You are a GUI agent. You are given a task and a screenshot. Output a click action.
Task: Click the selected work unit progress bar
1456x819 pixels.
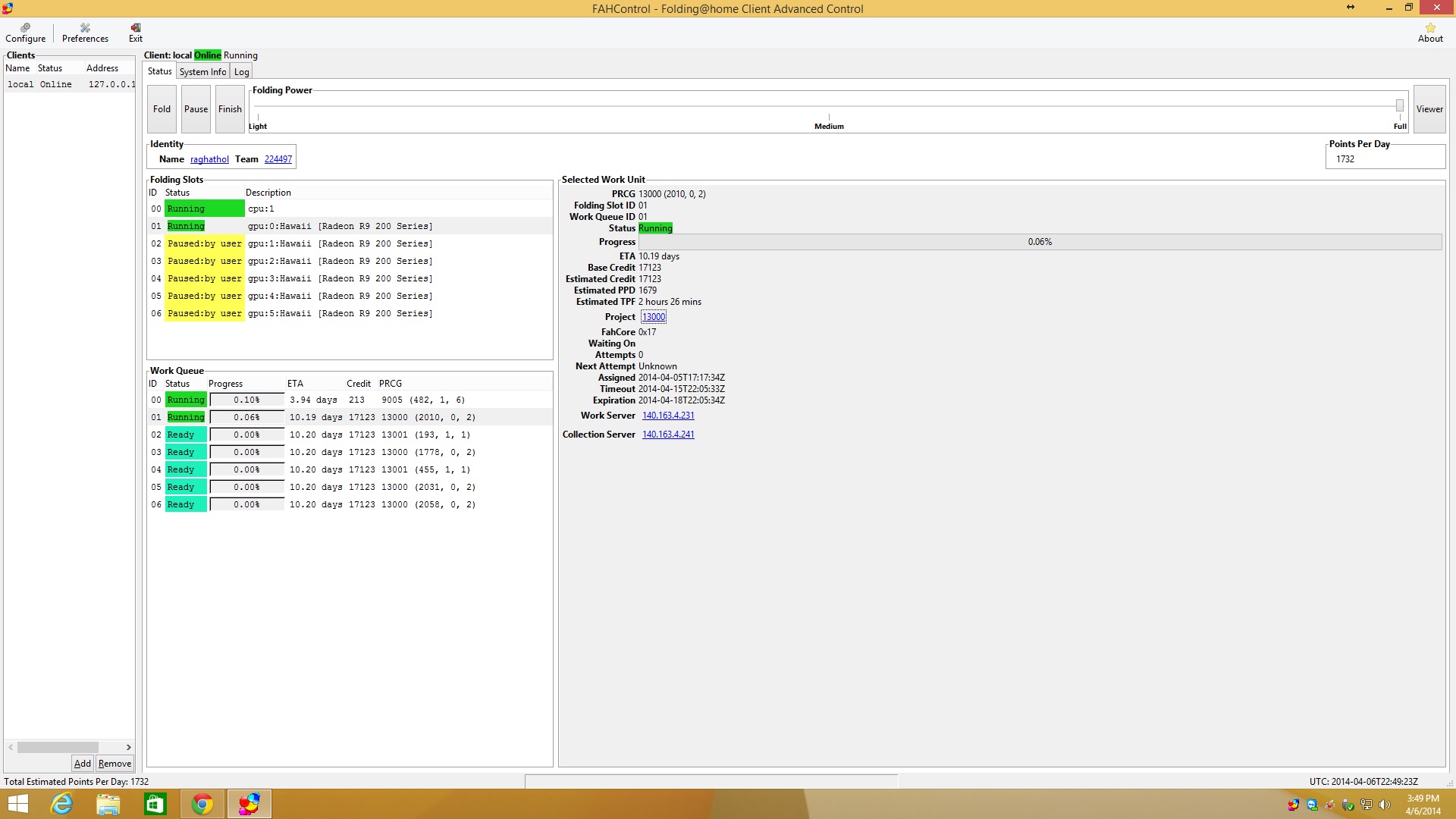(1040, 242)
